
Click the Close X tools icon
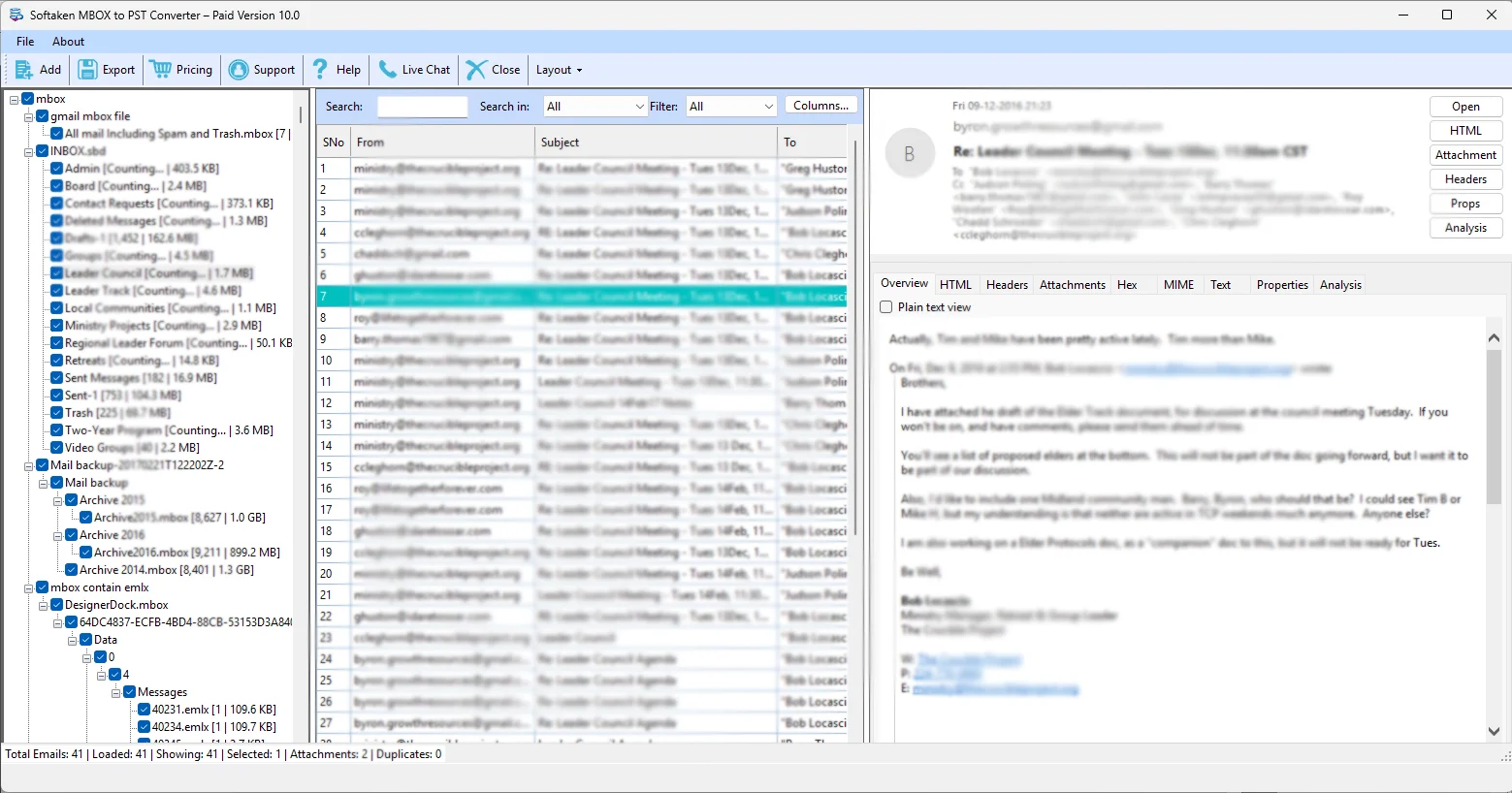tap(475, 70)
